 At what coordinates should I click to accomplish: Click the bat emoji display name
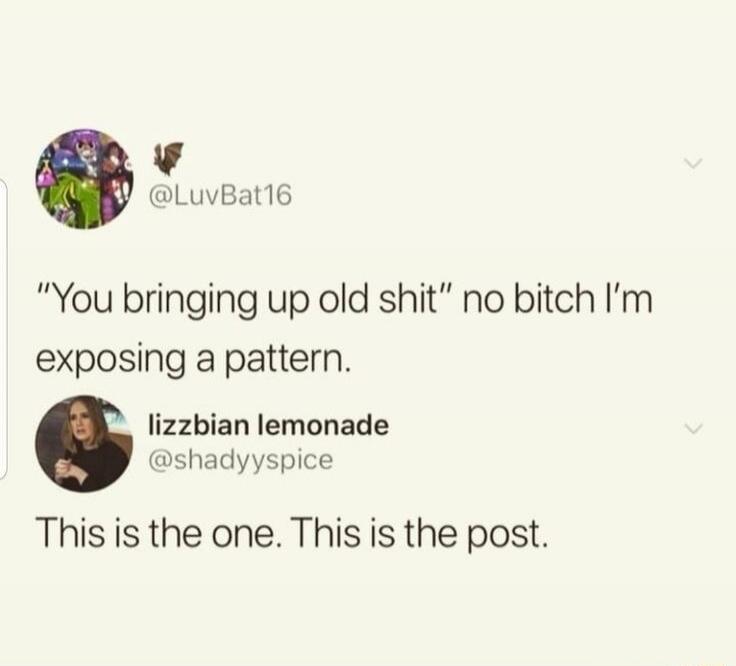168,158
